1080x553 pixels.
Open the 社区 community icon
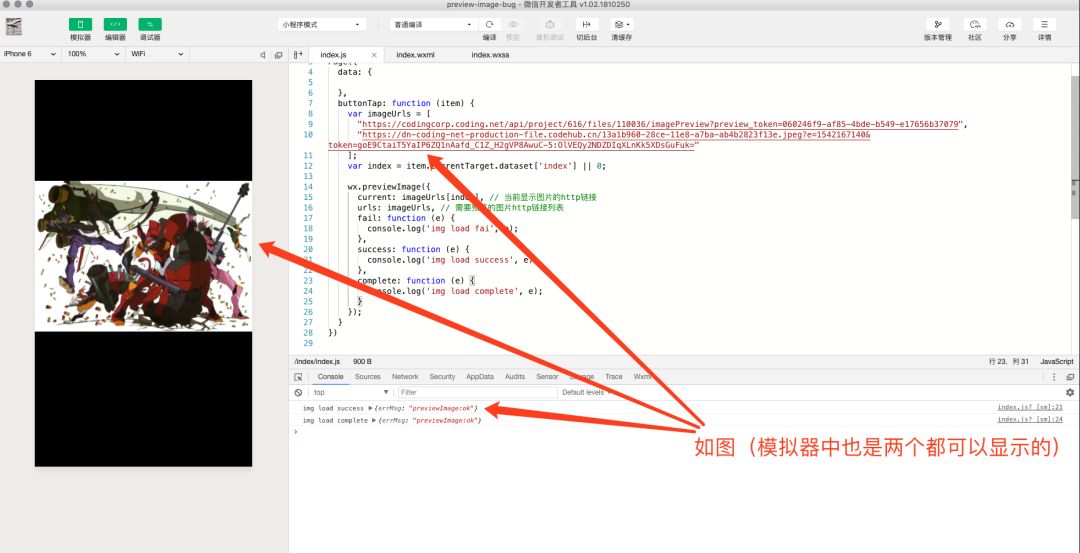pyautogui.click(x=975, y=24)
